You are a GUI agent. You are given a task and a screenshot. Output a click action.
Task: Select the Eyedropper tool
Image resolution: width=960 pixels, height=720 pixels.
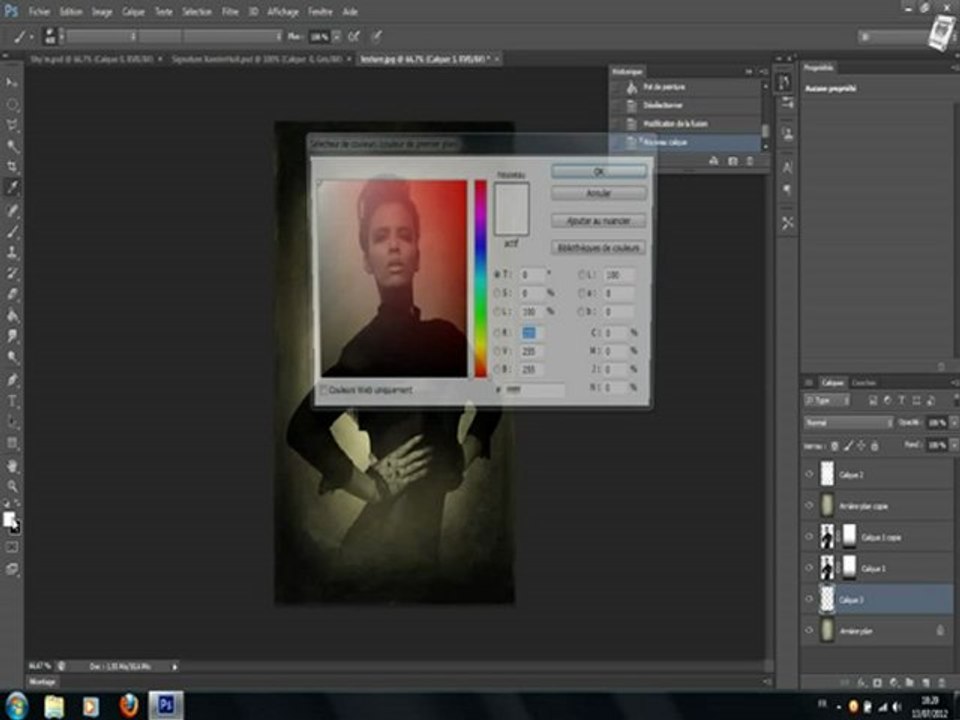click(x=12, y=187)
